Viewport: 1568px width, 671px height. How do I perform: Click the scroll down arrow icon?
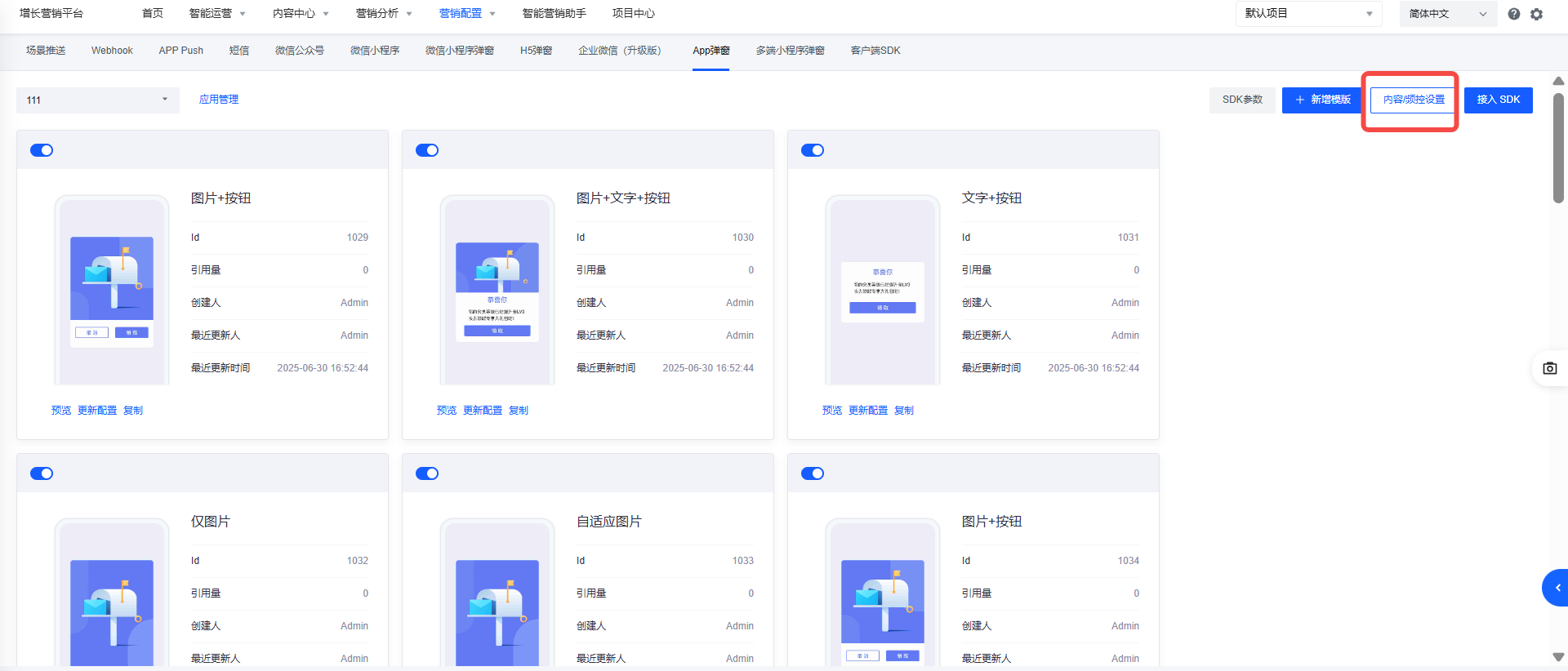(1558, 657)
